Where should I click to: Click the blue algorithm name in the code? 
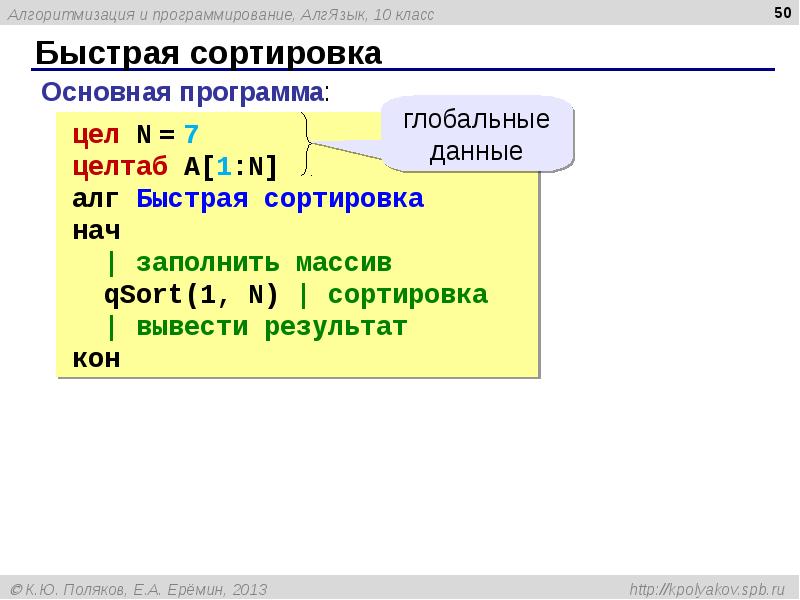tap(280, 198)
